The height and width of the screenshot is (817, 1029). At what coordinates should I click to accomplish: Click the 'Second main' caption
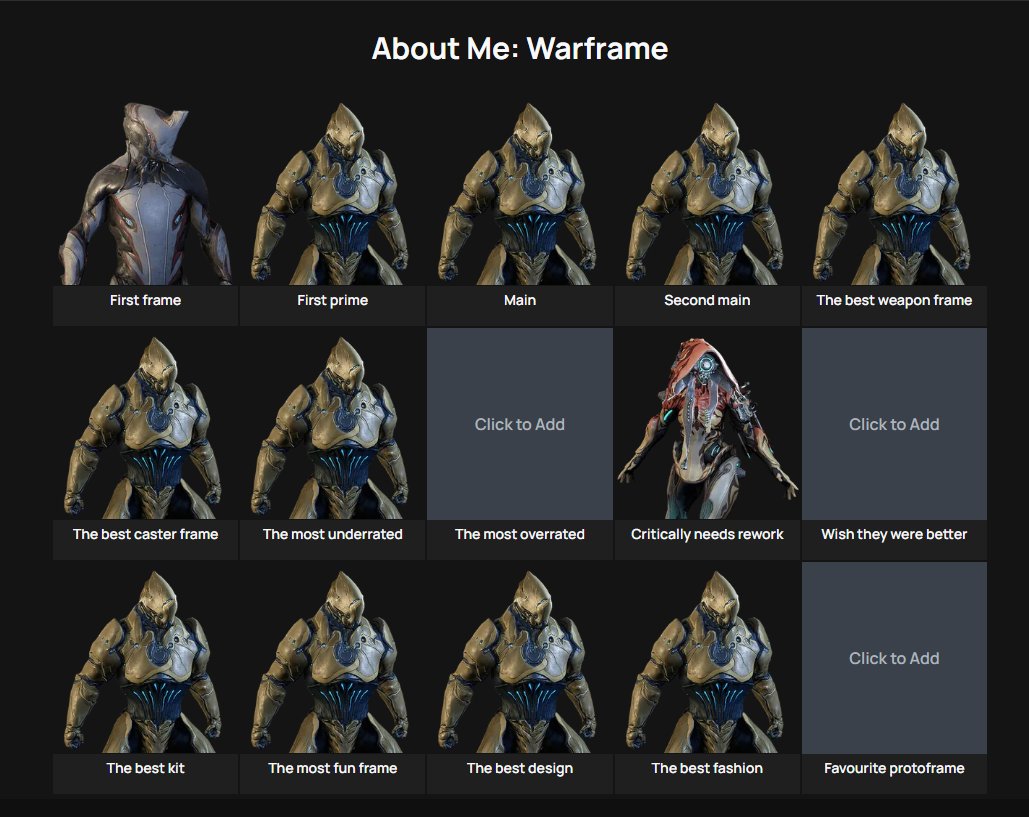[x=707, y=301]
